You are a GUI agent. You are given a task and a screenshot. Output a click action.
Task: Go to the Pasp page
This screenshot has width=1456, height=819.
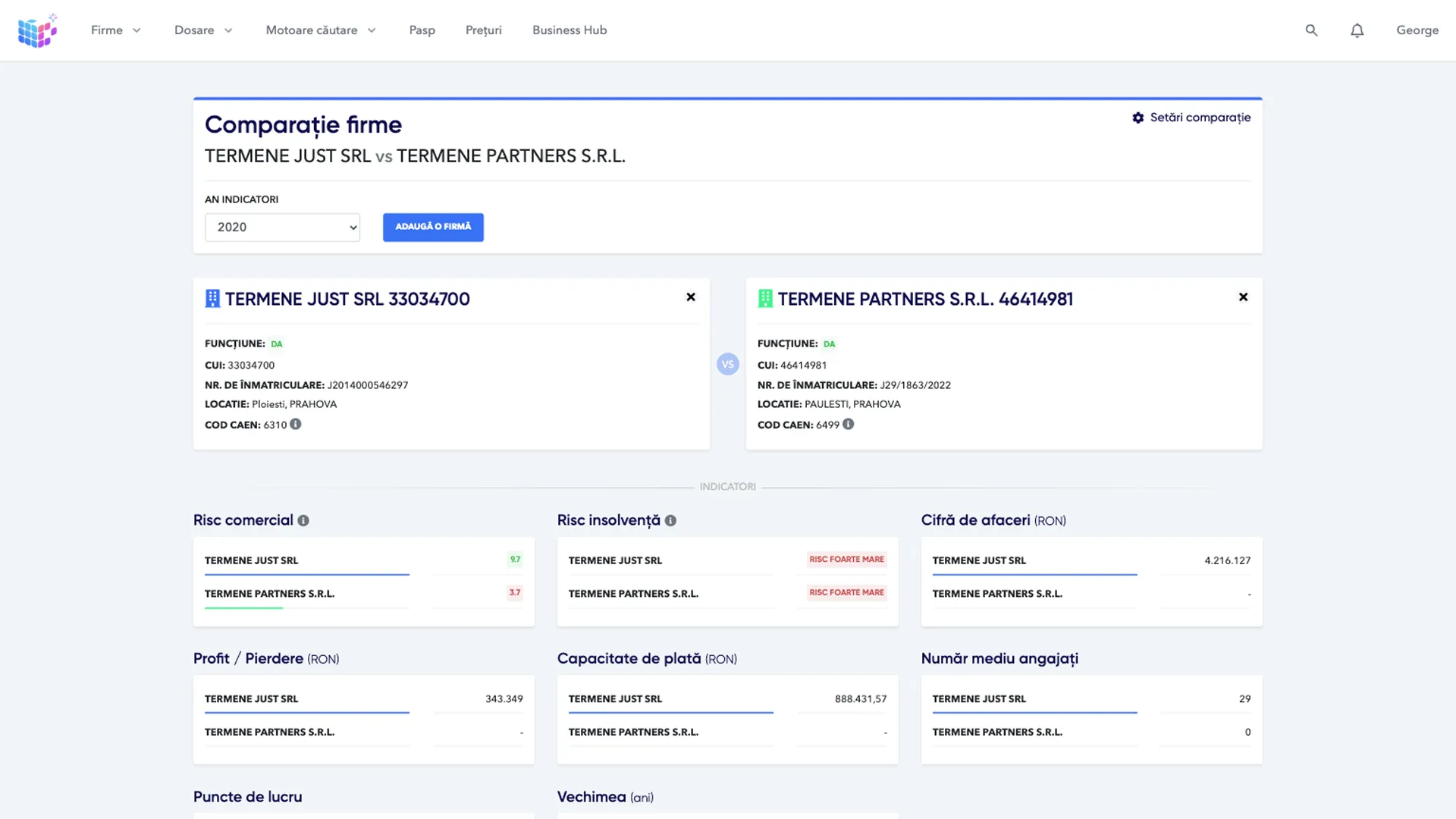click(x=422, y=30)
